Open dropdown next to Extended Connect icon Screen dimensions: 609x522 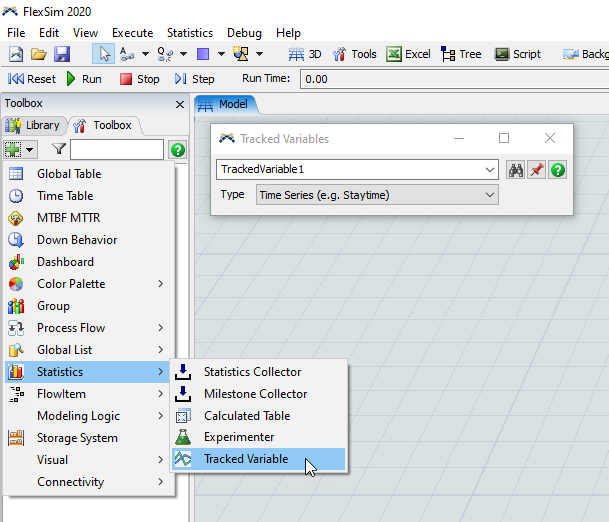coord(183,54)
